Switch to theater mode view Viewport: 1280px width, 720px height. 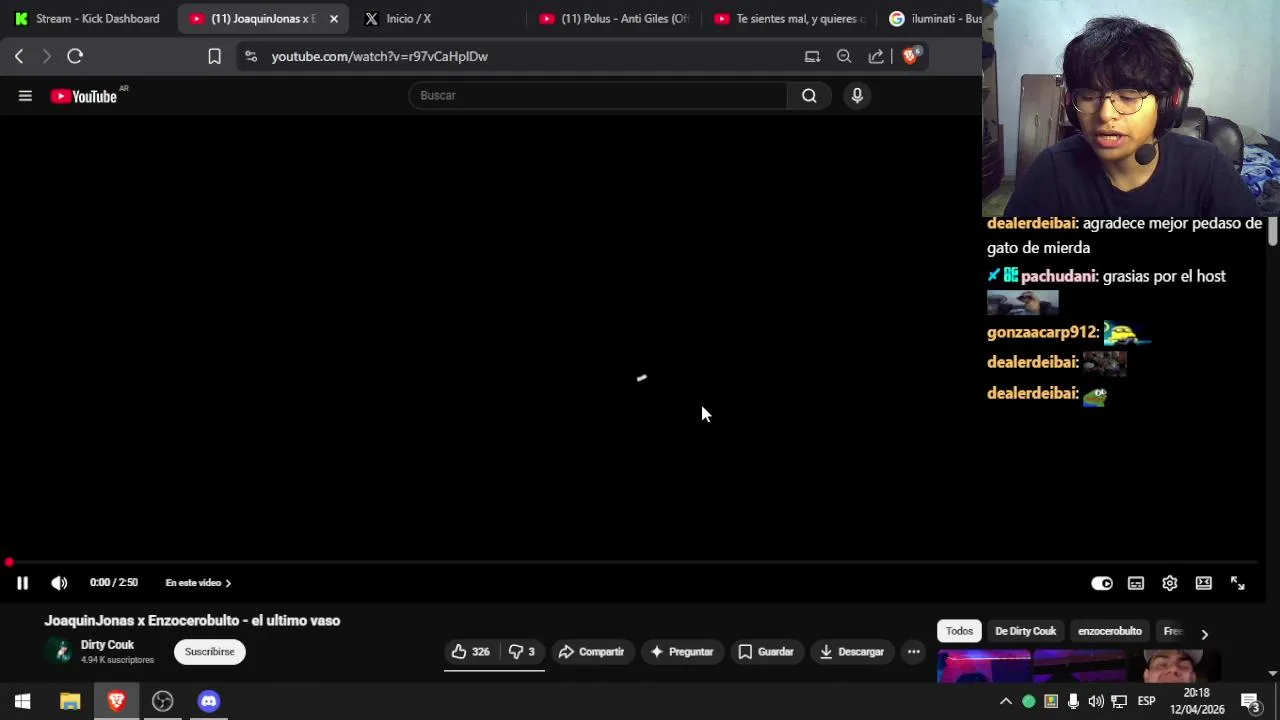coord(1204,583)
